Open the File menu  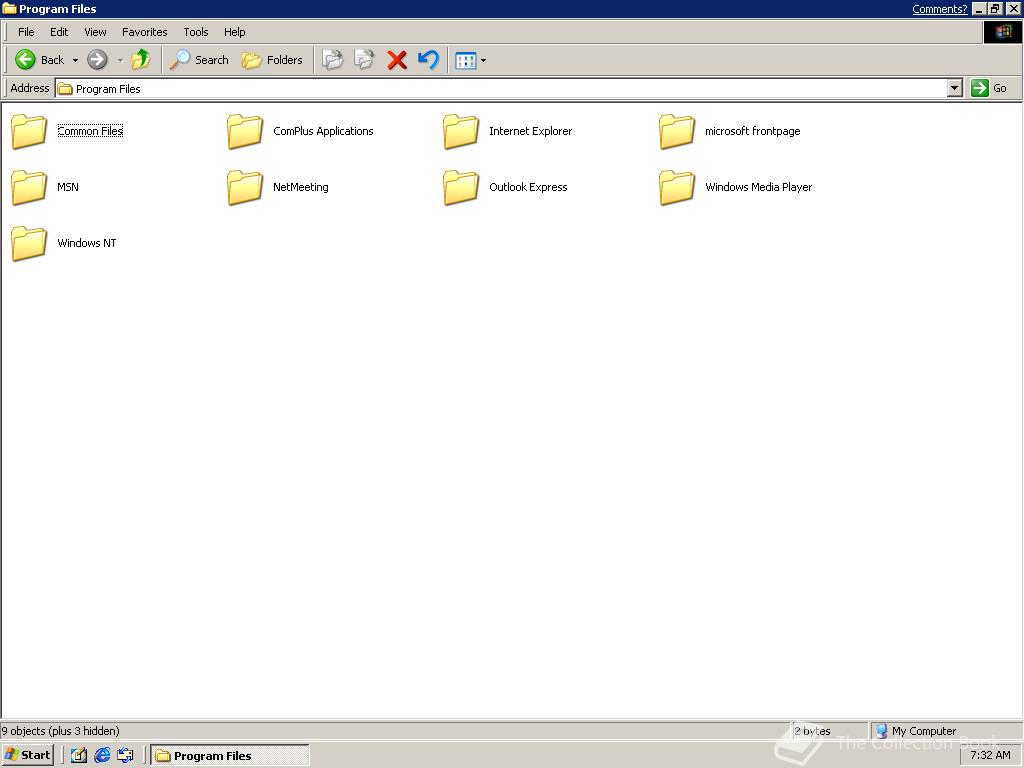click(26, 32)
